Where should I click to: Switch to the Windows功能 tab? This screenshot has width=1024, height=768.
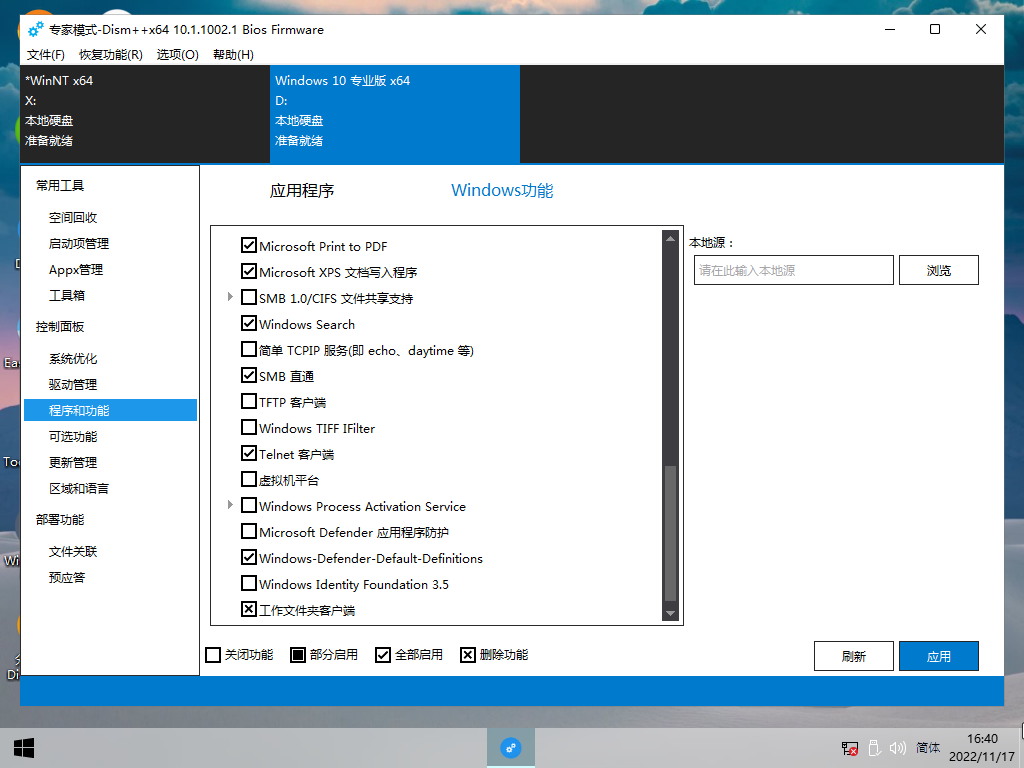point(502,191)
